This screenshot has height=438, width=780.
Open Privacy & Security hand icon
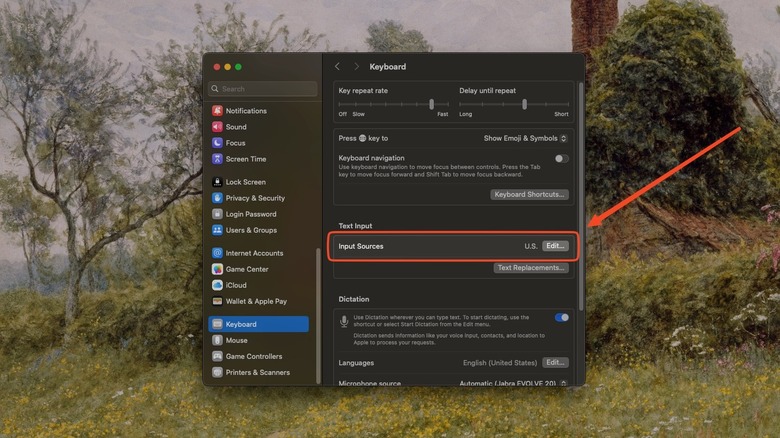pyautogui.click(x=217, y=198)
